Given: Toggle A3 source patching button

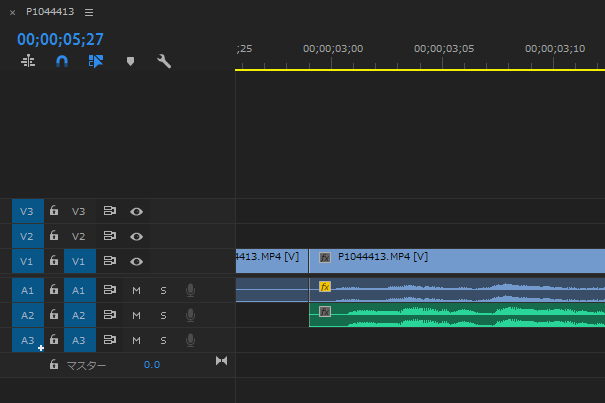Looking at the screenshot, I should (x=28, y=340).
